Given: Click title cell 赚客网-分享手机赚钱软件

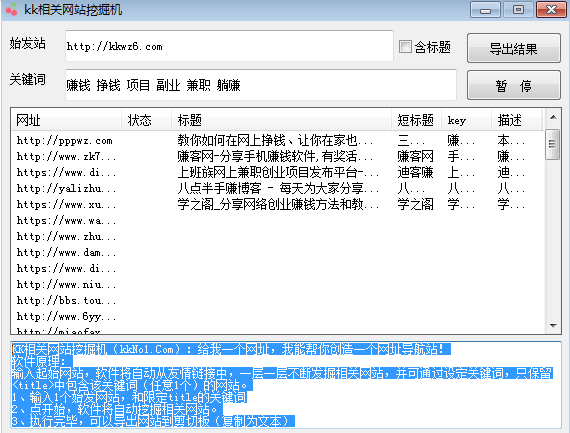Looking at the screenshot, I should click(x=275, y=156).
